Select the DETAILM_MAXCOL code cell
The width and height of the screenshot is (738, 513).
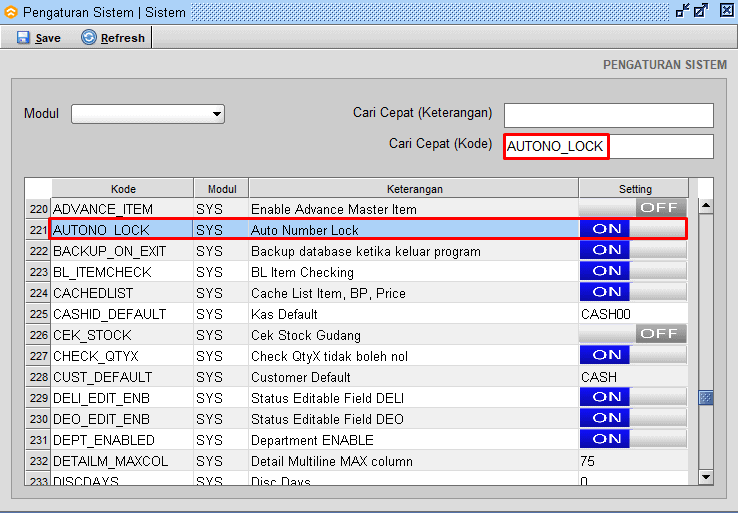[x=122, y=461]
